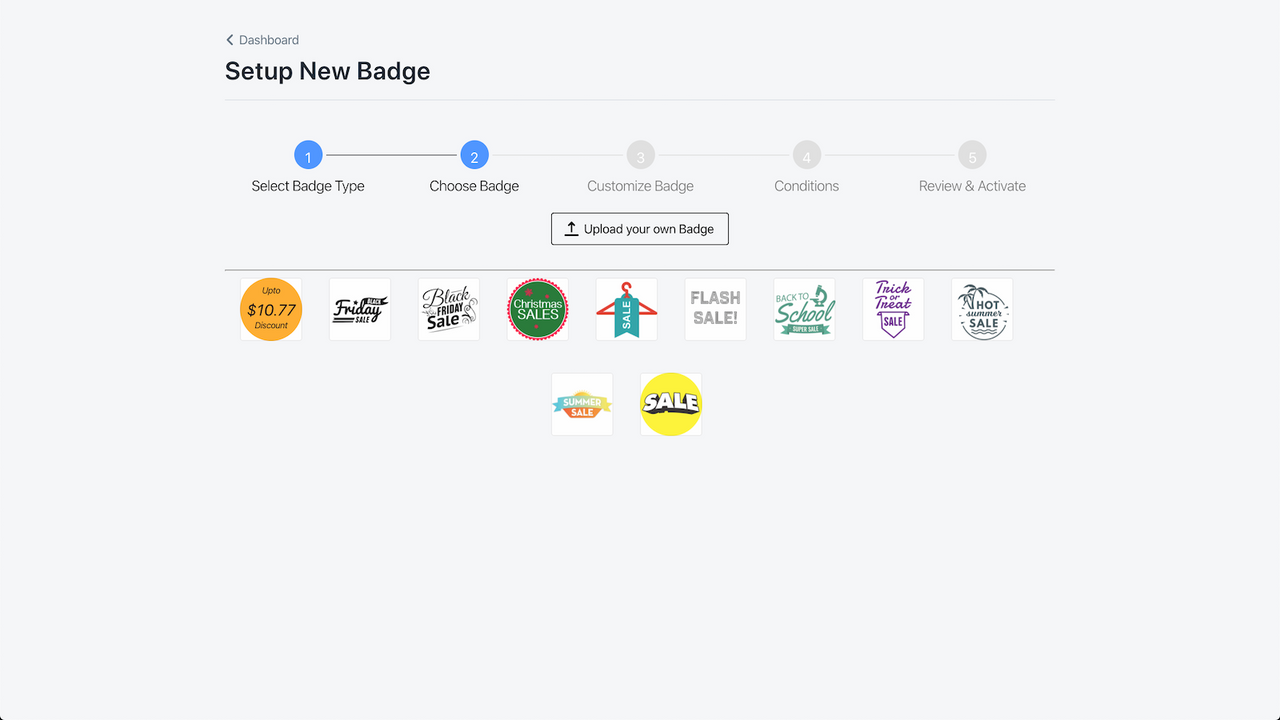Select the Hot Summer Sale palm badge
The width and height of the screenshot is (1280, 720).
(982, 309)
